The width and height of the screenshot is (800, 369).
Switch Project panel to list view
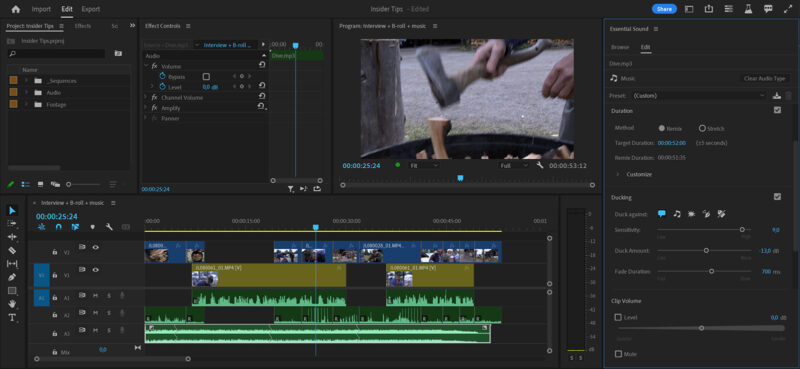click(x=26, y=184)
